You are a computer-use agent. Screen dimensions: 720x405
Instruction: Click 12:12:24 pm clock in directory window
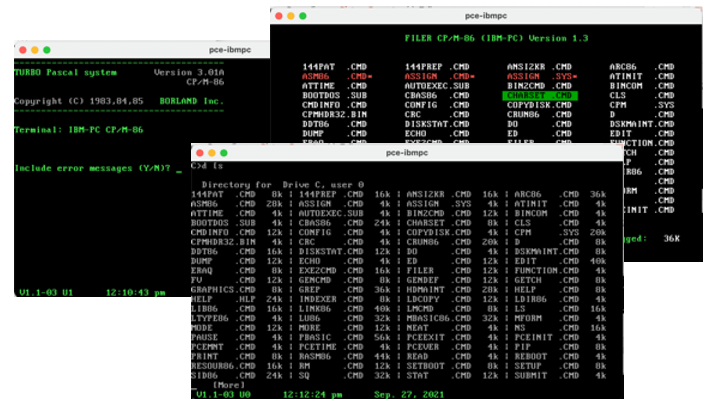point(312,395)
